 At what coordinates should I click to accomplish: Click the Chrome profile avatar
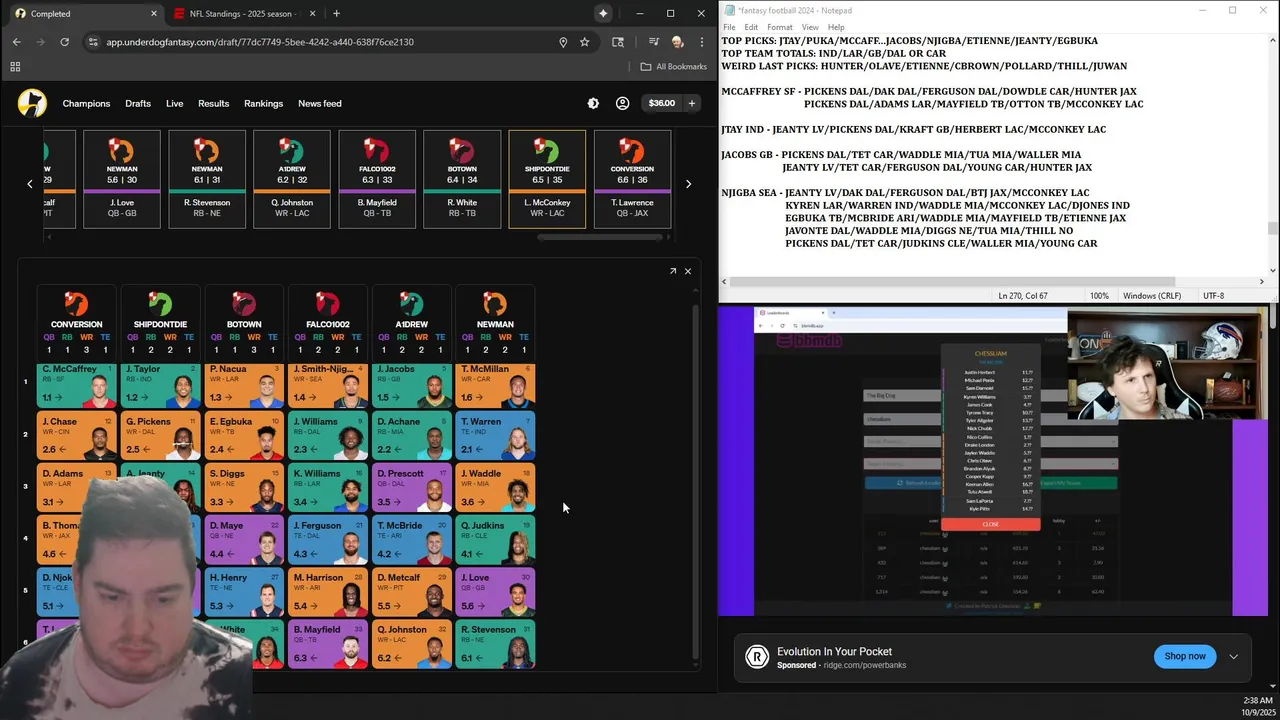tap(678, 42)
